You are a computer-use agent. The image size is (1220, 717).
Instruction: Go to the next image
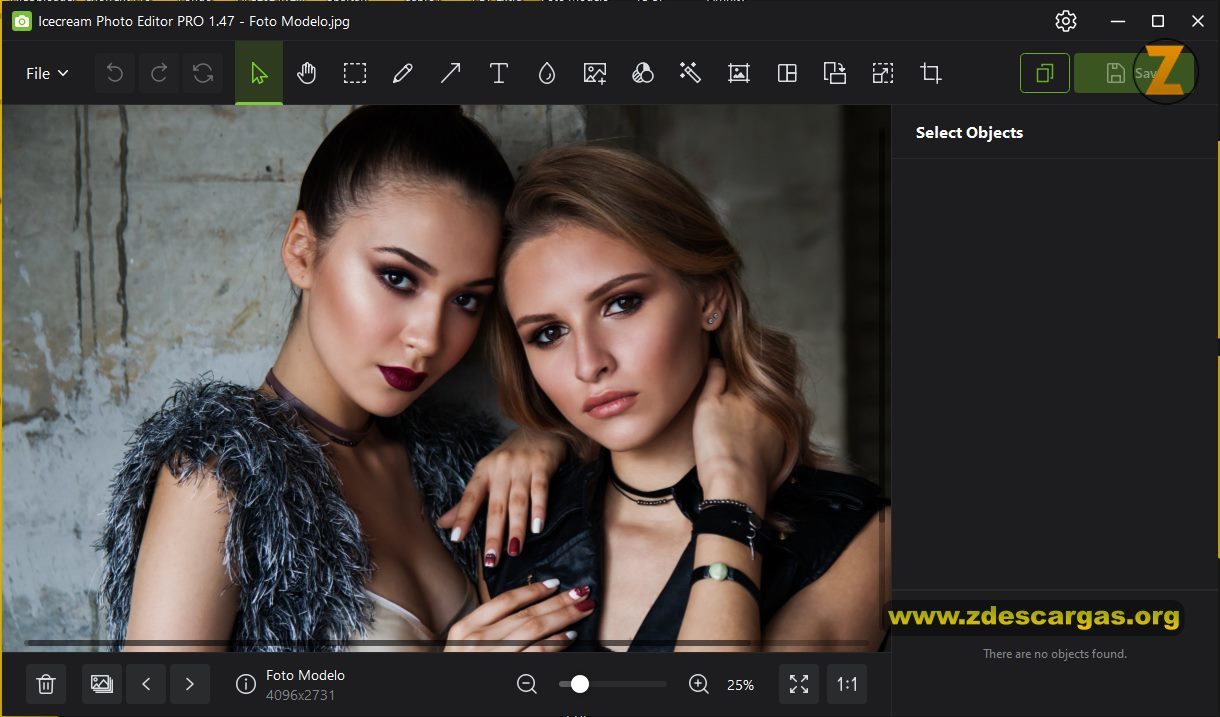[x=190, y=684]
